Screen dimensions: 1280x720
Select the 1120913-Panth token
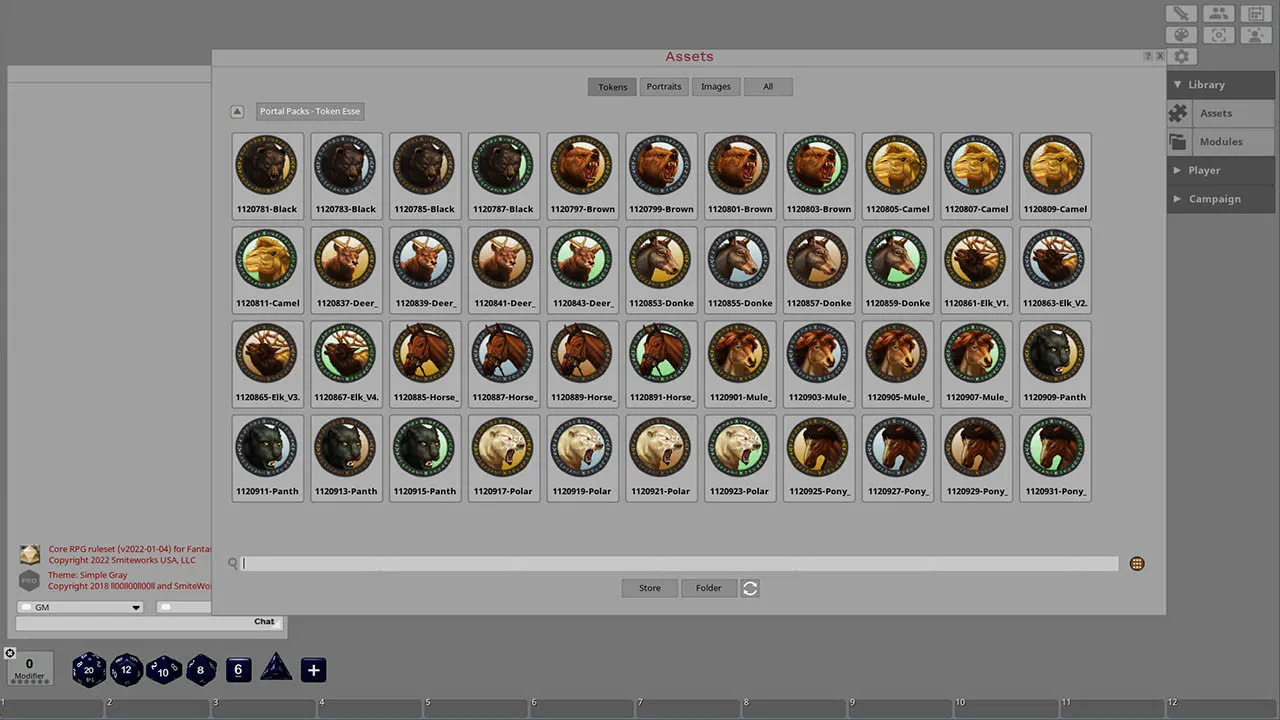pos(346,457)
